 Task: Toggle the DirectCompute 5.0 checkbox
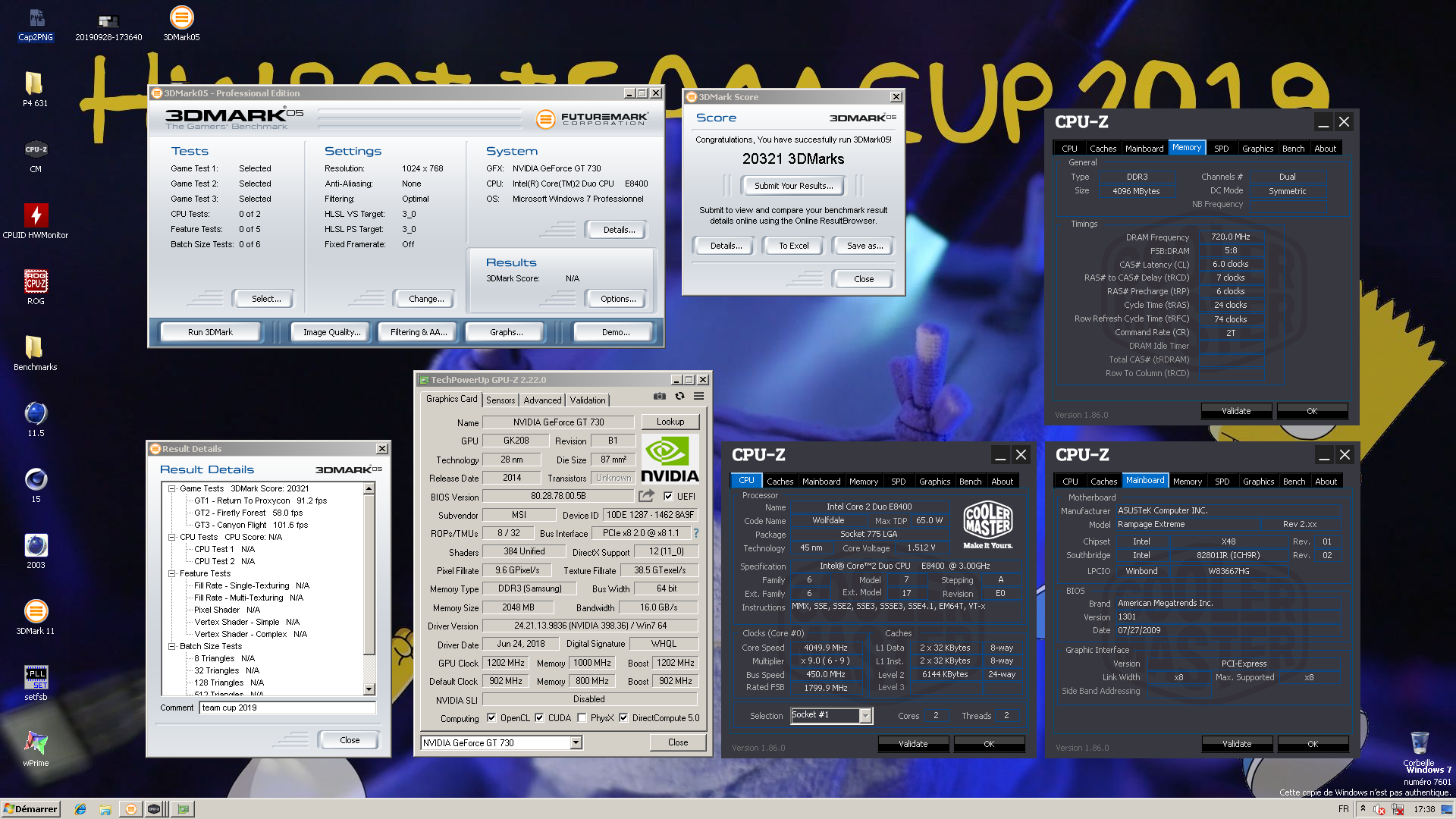[x=623, y=718]
